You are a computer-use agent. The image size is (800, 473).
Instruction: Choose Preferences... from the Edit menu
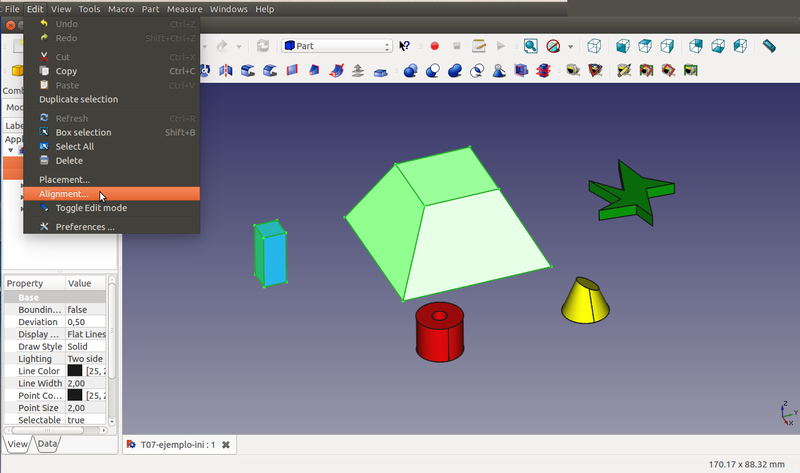coord(84,227)
